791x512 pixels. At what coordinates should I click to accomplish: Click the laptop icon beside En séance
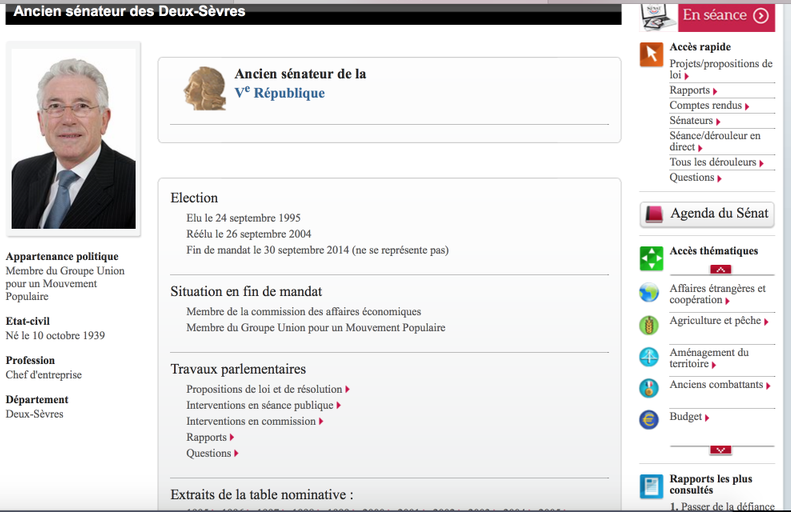click(658, 17)
